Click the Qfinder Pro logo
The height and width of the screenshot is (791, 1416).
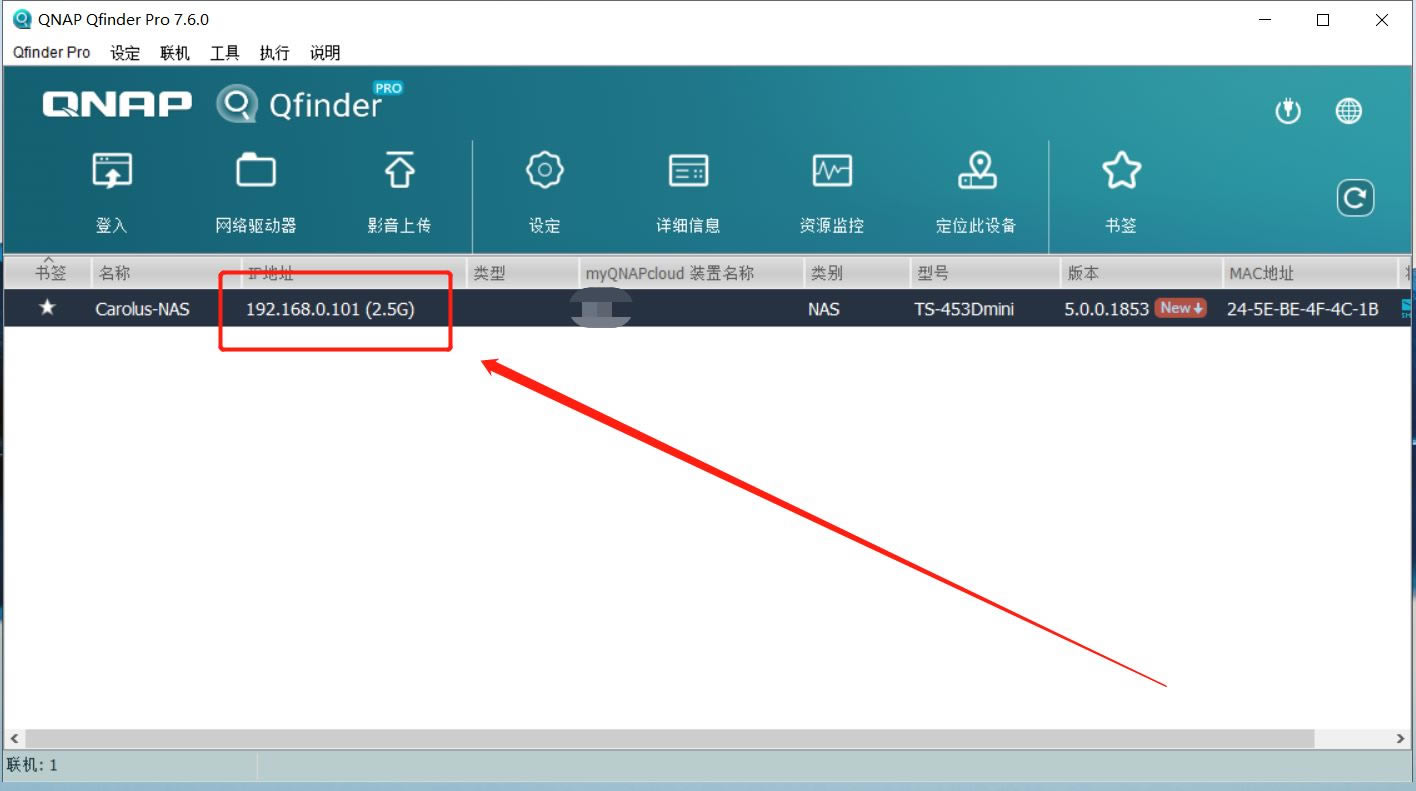pyautogui.click(x=310, y=103)
